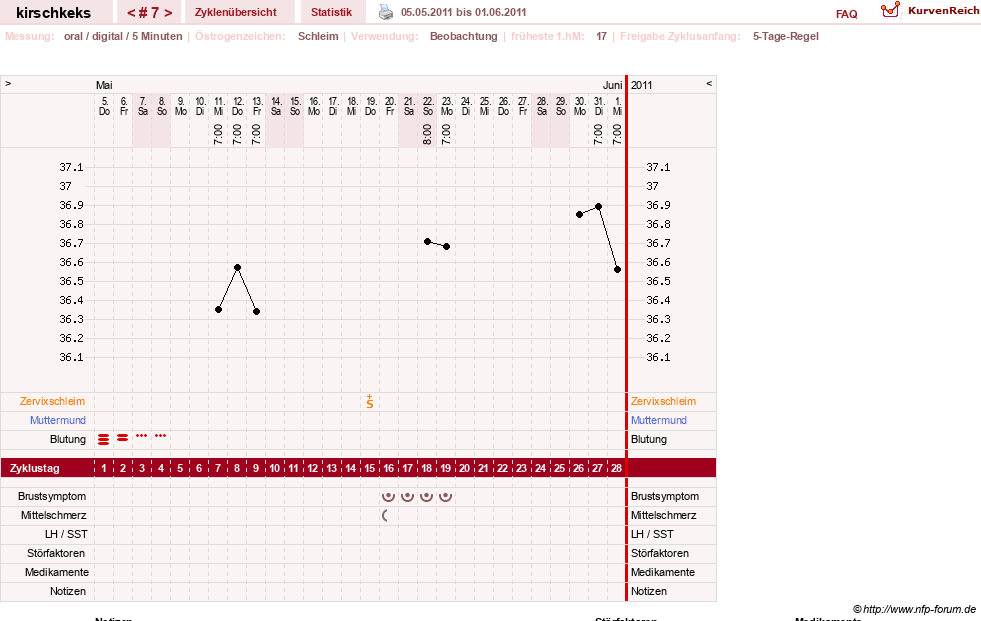Select the spotting dots on cycle day 4
The width and height of the screenshot is (981, 621).
coord(161,435)
